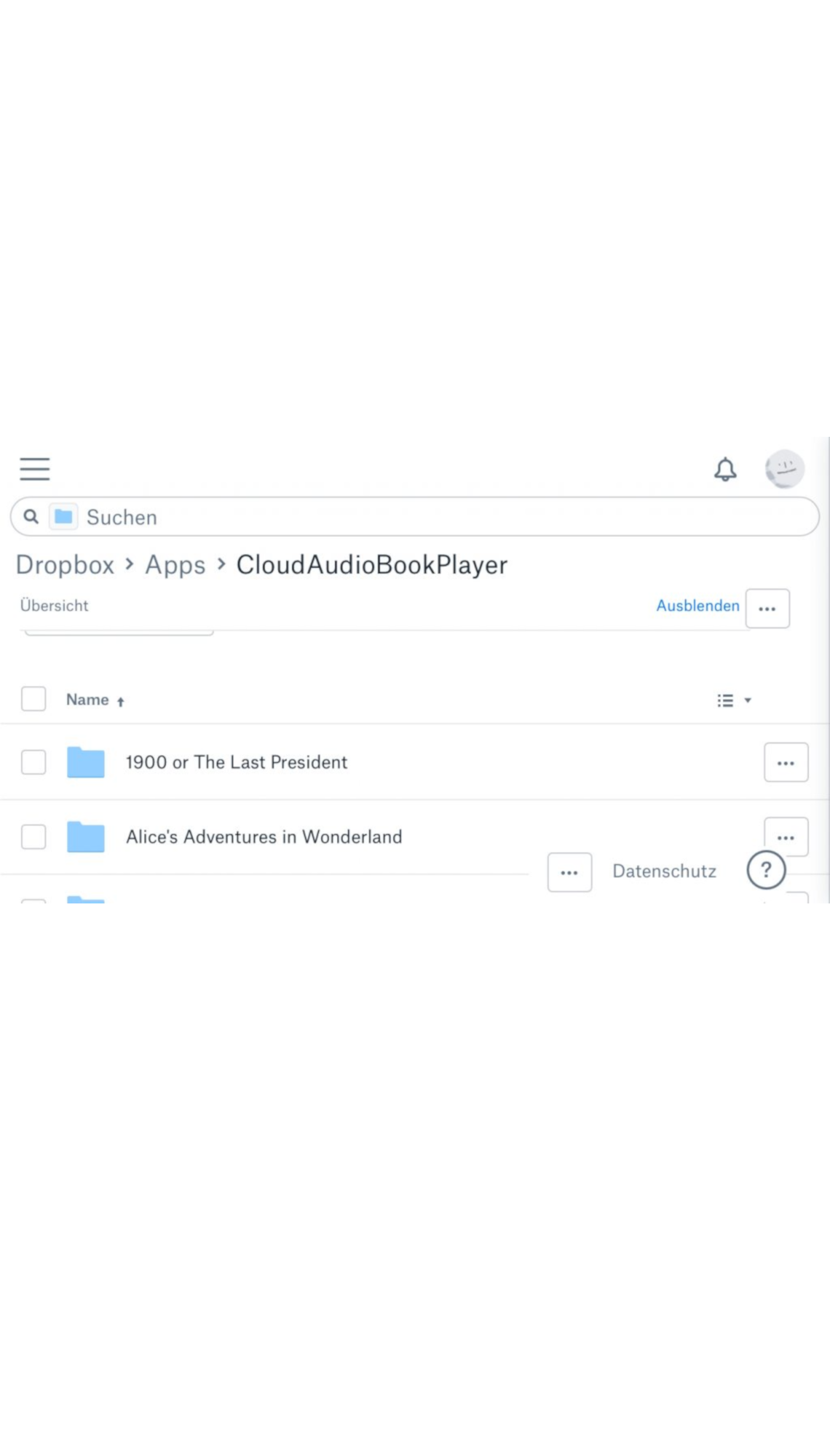The image size is (830, 1456).
Task: Open the help question mark button
Action: [x=766, y=870]
